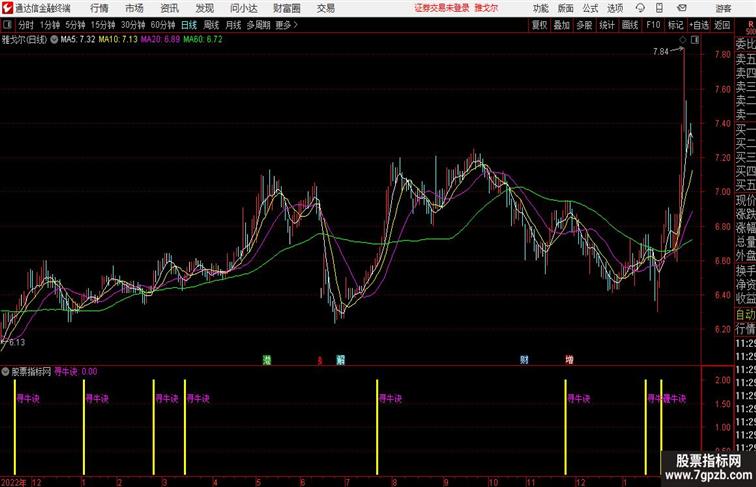
Task: Open the 功能 menu
Action: point(540,8)
